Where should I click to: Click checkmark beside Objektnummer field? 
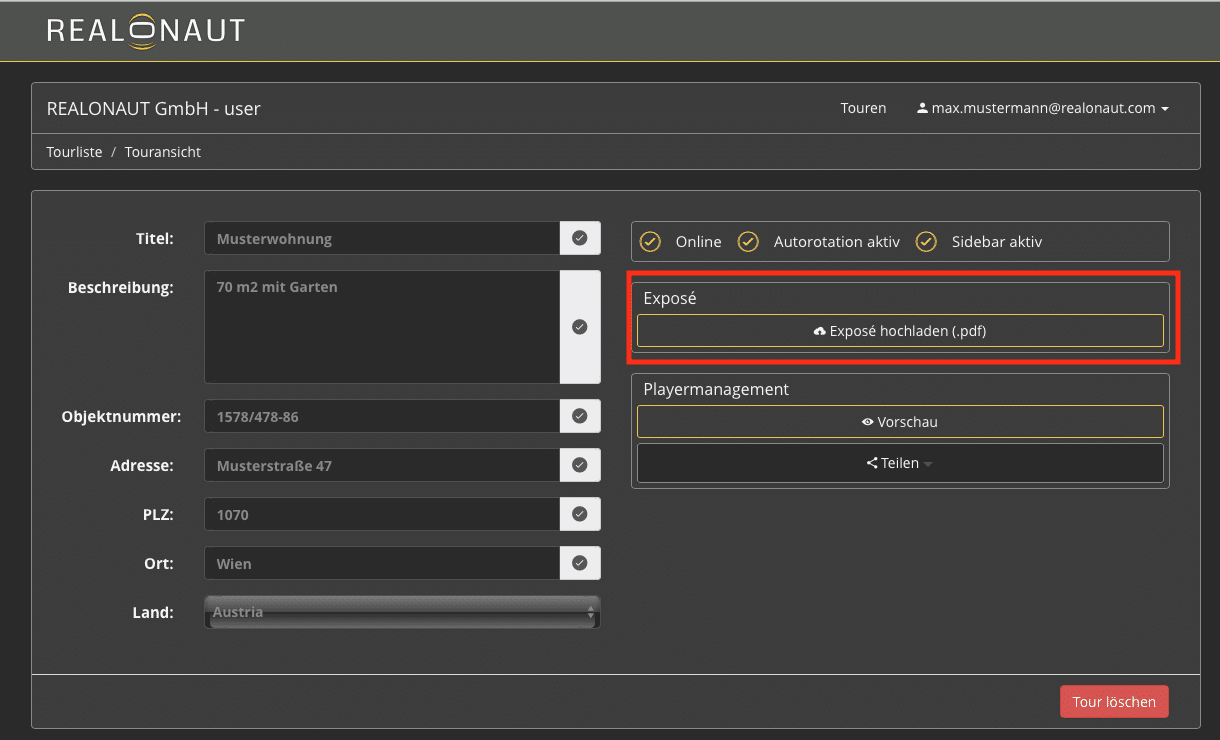click(x=580, y=416)
